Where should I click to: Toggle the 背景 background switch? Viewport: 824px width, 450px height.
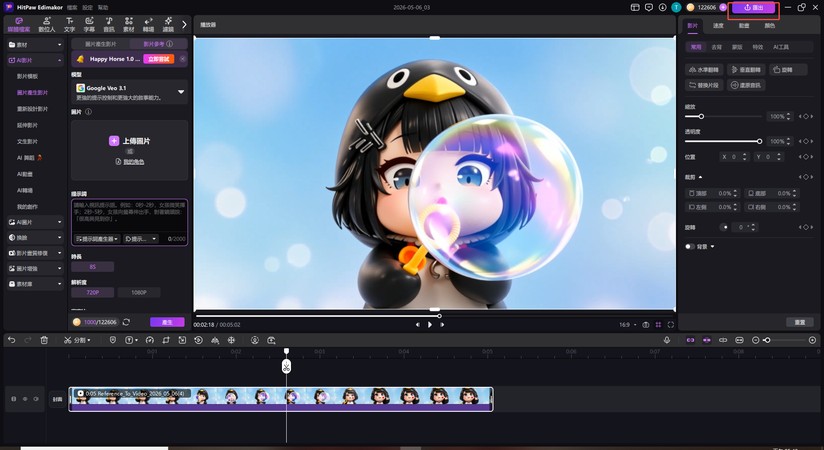pyautogui.click(x=690, y=247)
